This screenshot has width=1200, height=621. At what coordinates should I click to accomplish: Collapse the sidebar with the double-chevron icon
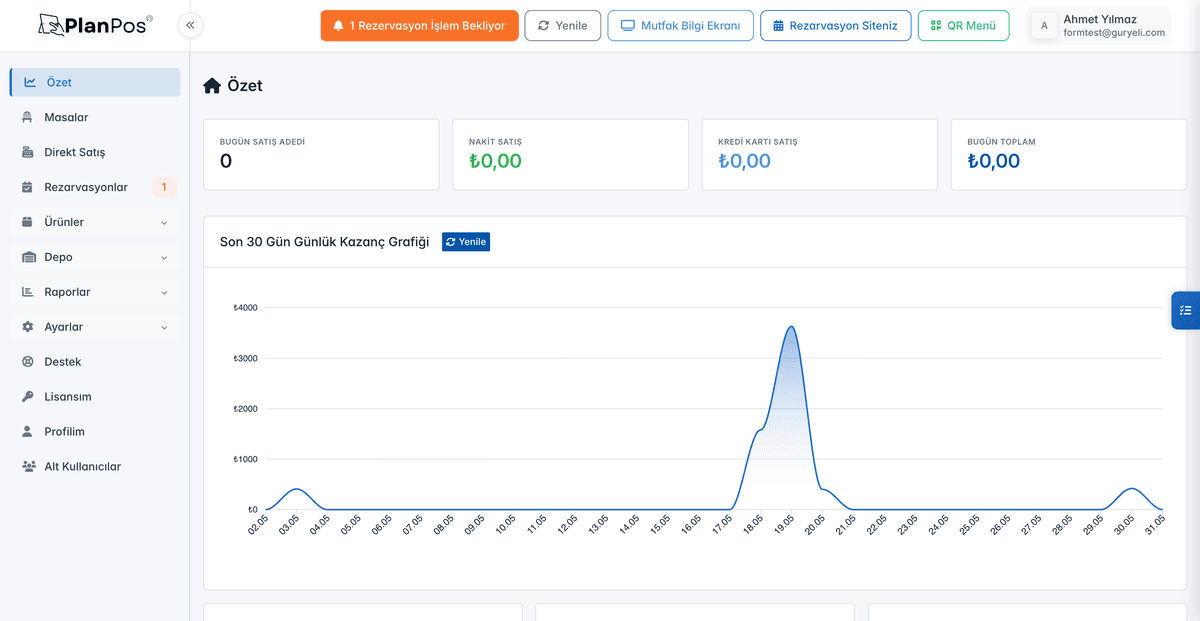(x=190, y=25)
